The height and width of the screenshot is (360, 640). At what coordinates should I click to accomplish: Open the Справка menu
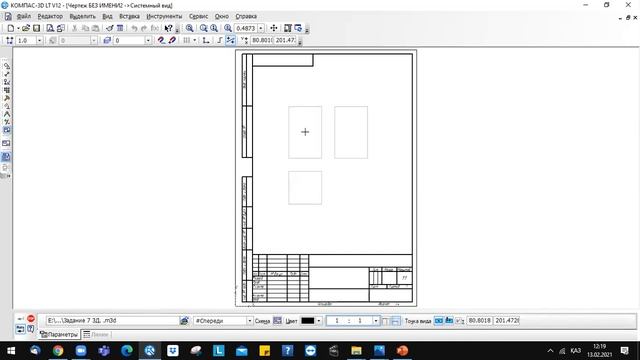246,16
